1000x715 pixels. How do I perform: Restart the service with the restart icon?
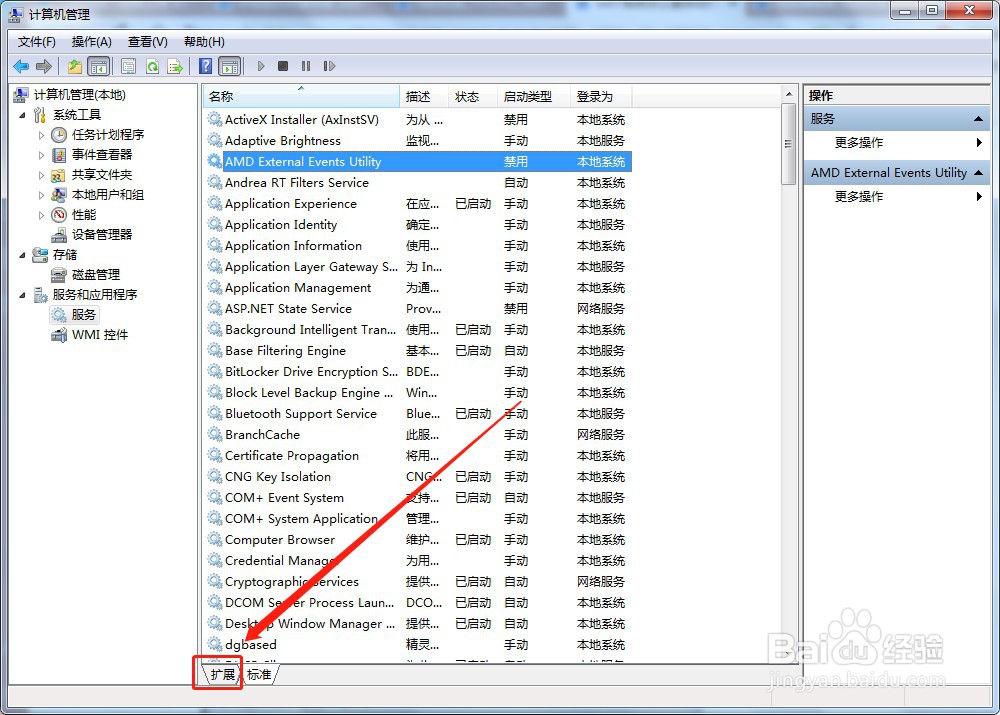click(331, 66)
